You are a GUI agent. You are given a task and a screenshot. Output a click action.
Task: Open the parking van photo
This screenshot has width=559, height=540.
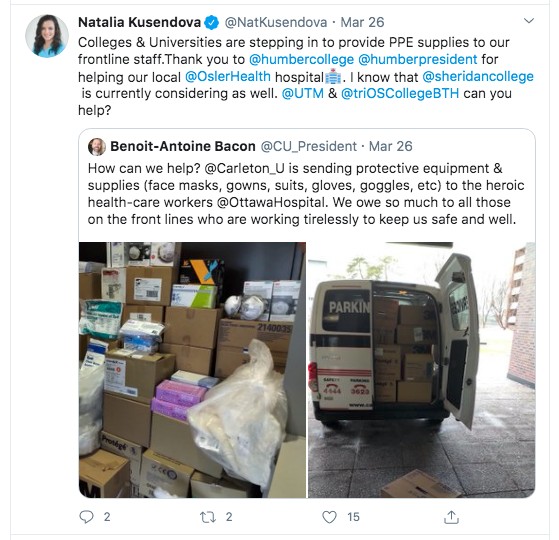(x=421, y=370)
